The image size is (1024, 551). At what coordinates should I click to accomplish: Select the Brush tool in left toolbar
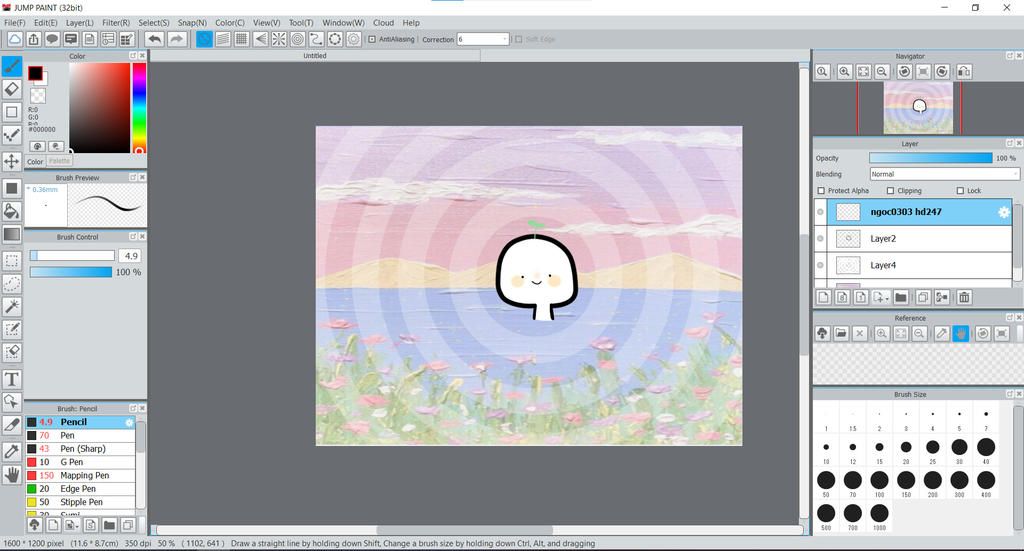(12, 66)
